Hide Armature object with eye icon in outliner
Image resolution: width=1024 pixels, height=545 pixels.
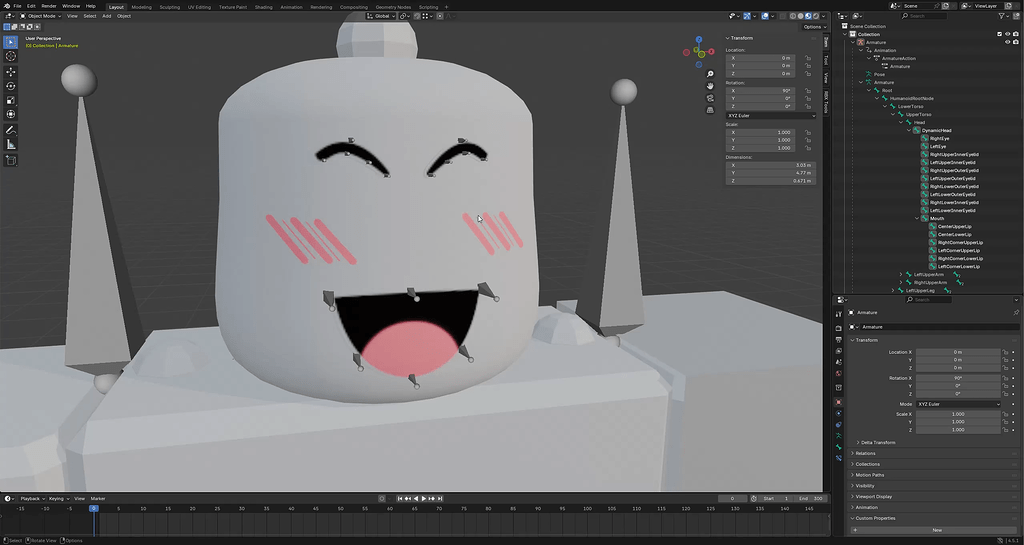(1008, 42)
